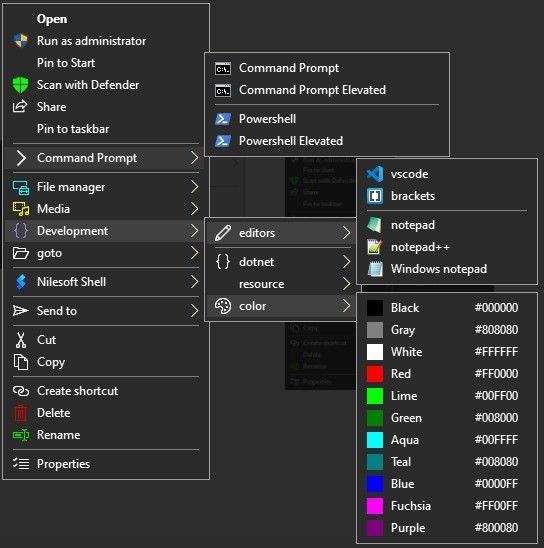Screen dimensions: 544x548
Task: Expand the resource submenu
Action: click(281, 284)
